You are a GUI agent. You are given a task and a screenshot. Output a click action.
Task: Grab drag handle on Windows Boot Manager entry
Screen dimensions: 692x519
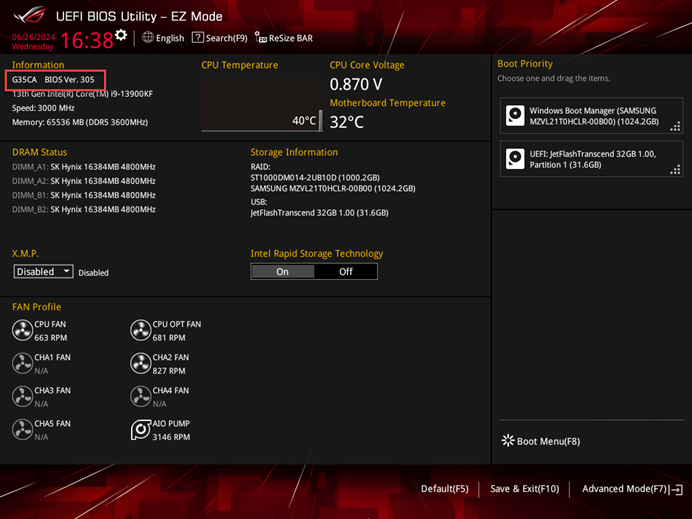click(x=675, y=126)
